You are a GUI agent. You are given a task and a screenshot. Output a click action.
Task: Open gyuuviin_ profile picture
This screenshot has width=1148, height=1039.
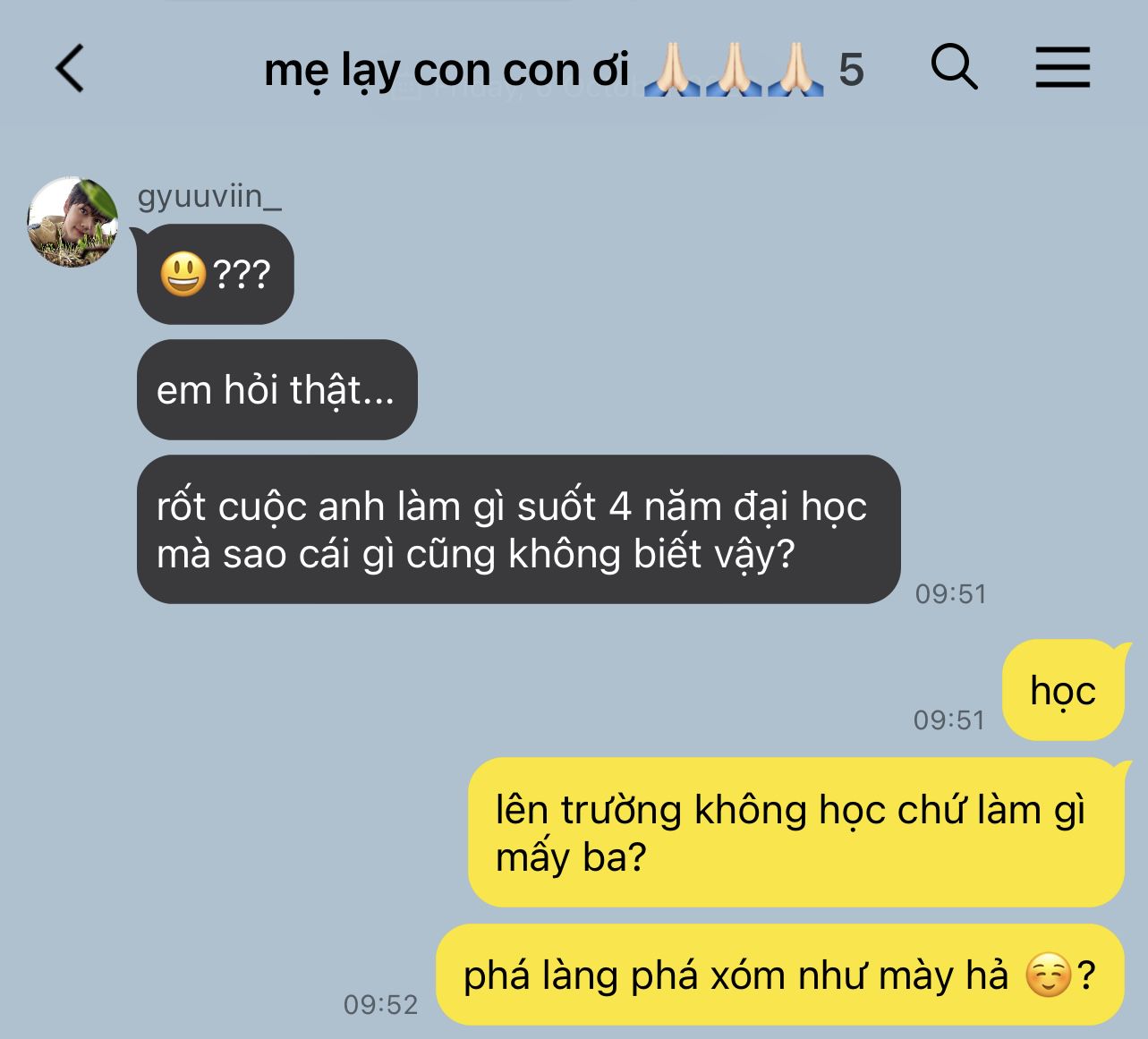coord(73,222)
